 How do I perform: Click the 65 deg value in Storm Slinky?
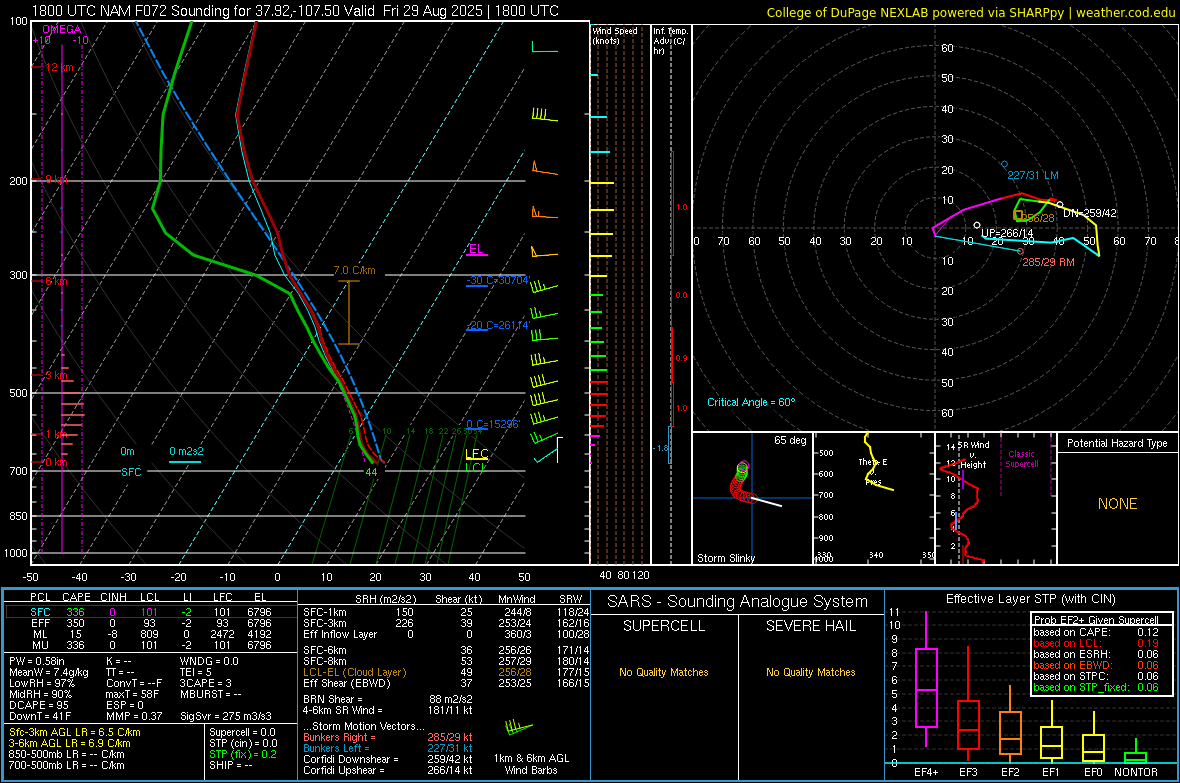[790, 440]
